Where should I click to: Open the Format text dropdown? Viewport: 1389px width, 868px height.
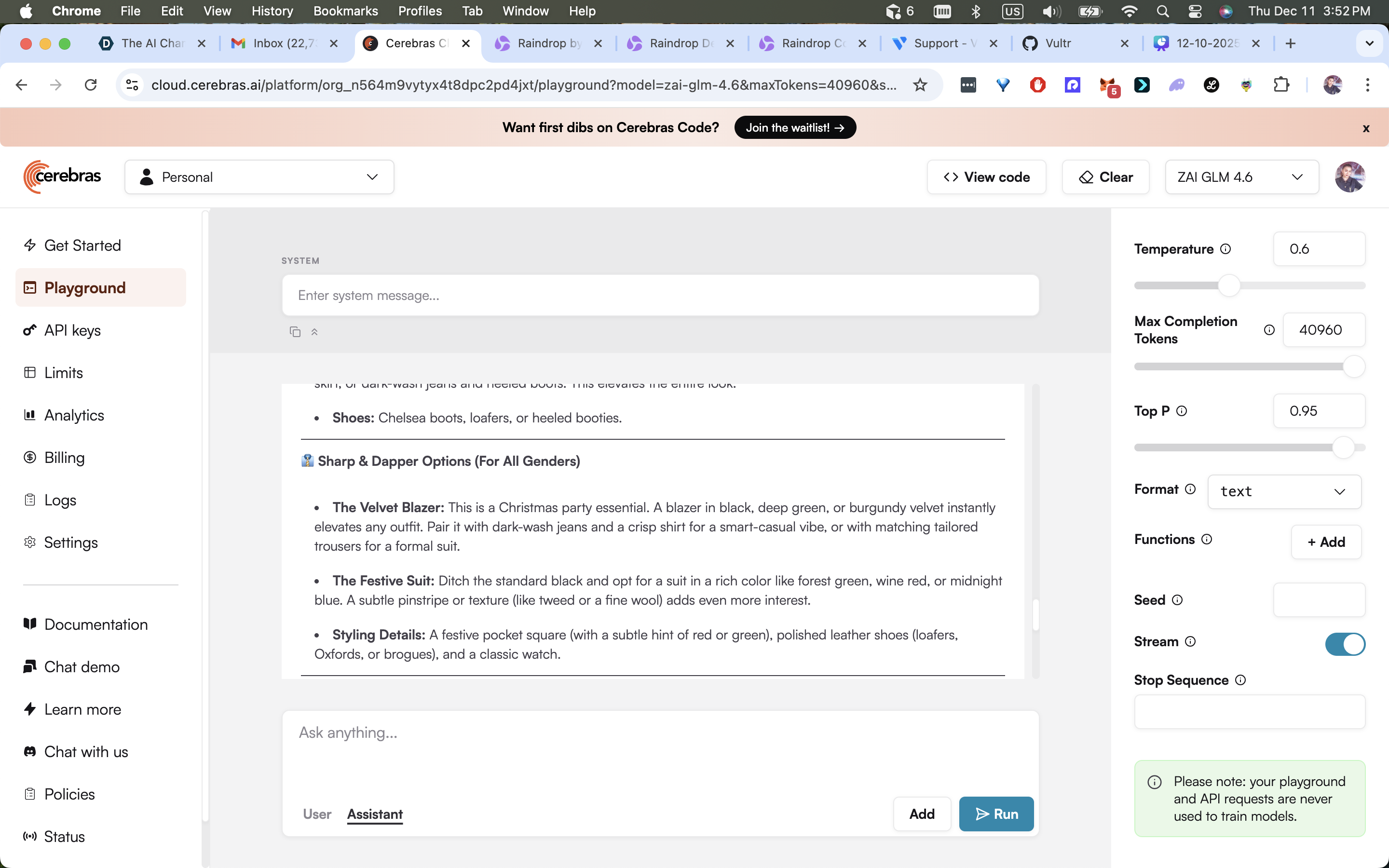[1283, 491]
